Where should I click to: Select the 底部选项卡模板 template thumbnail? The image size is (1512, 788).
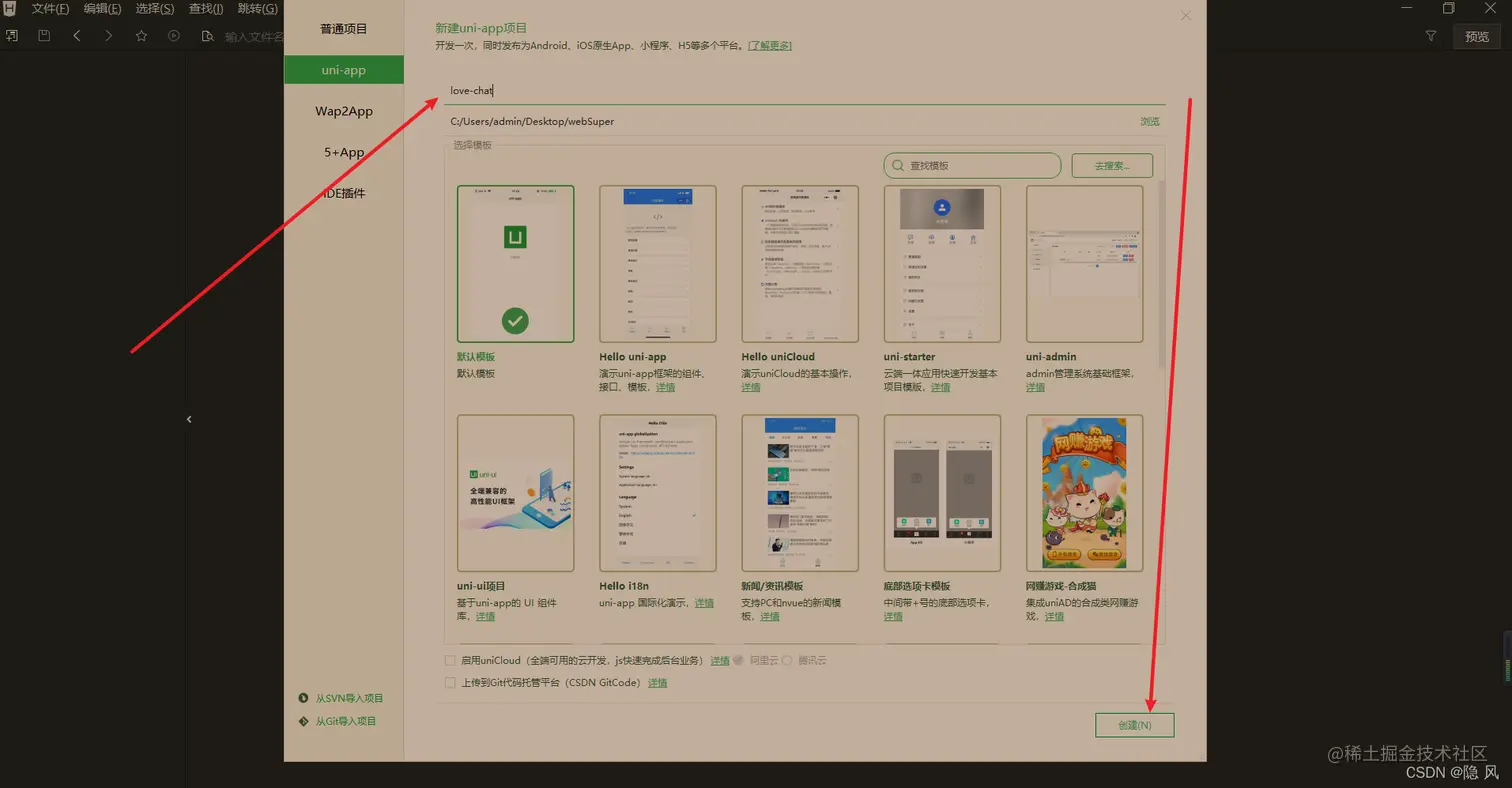(942, 493)
